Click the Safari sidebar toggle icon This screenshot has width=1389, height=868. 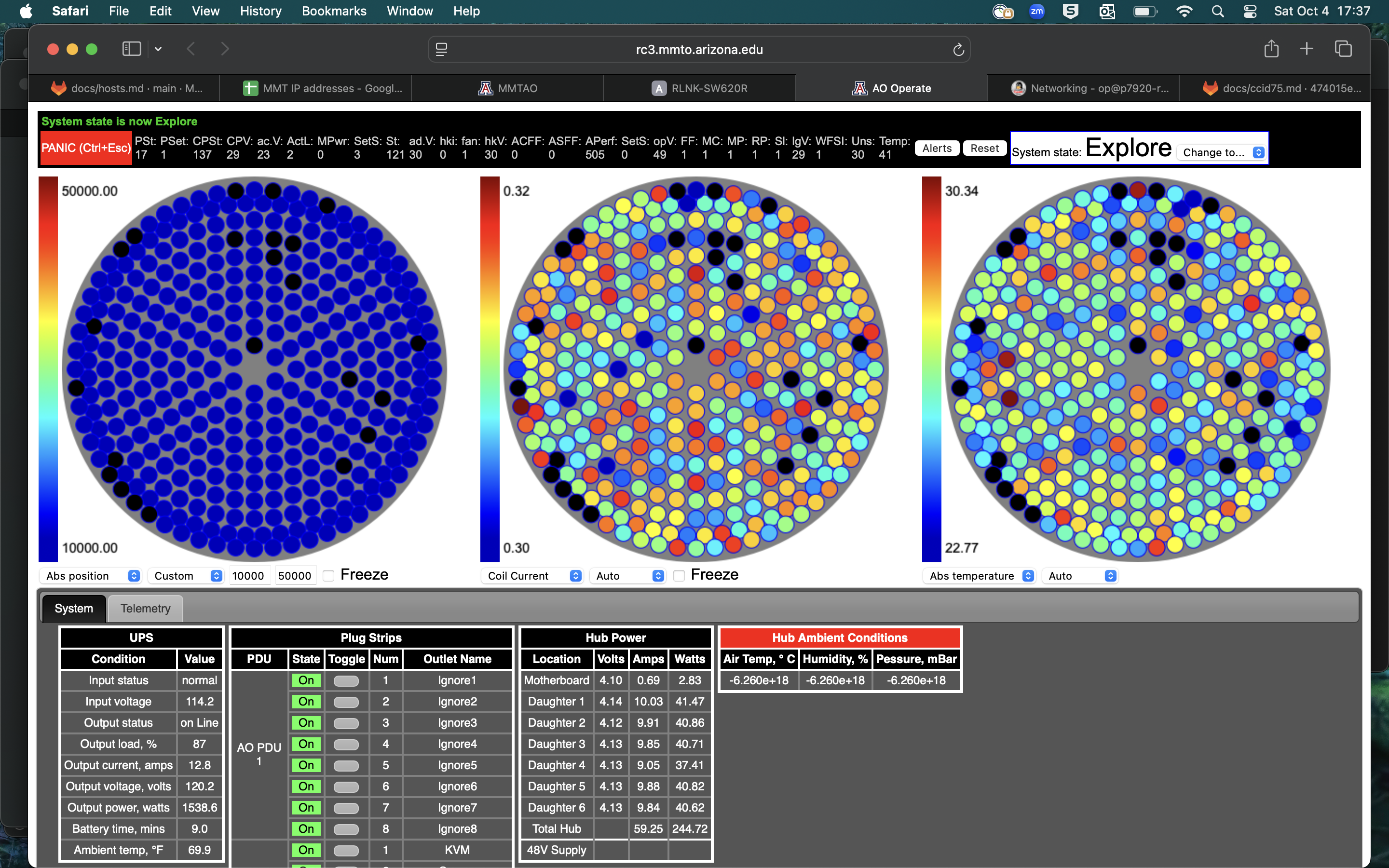coord(132,49)
